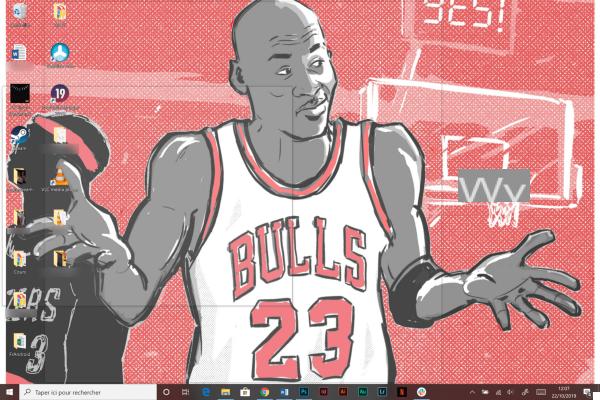Open the round multicolor taskbar app icon
The width and height of the screenshot is (600, 400).
click(x=421, y=392)
